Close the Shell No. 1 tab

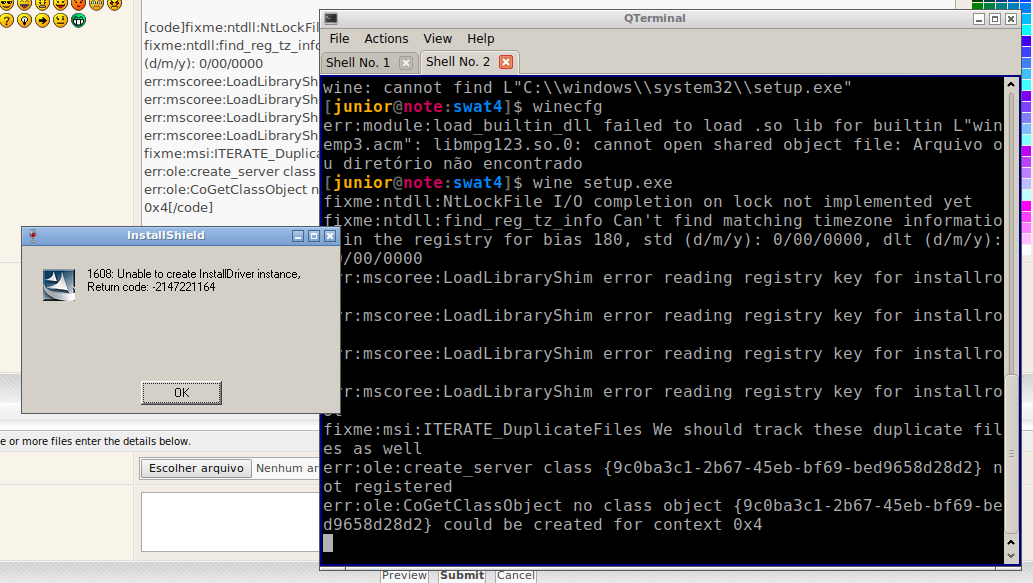406,63
